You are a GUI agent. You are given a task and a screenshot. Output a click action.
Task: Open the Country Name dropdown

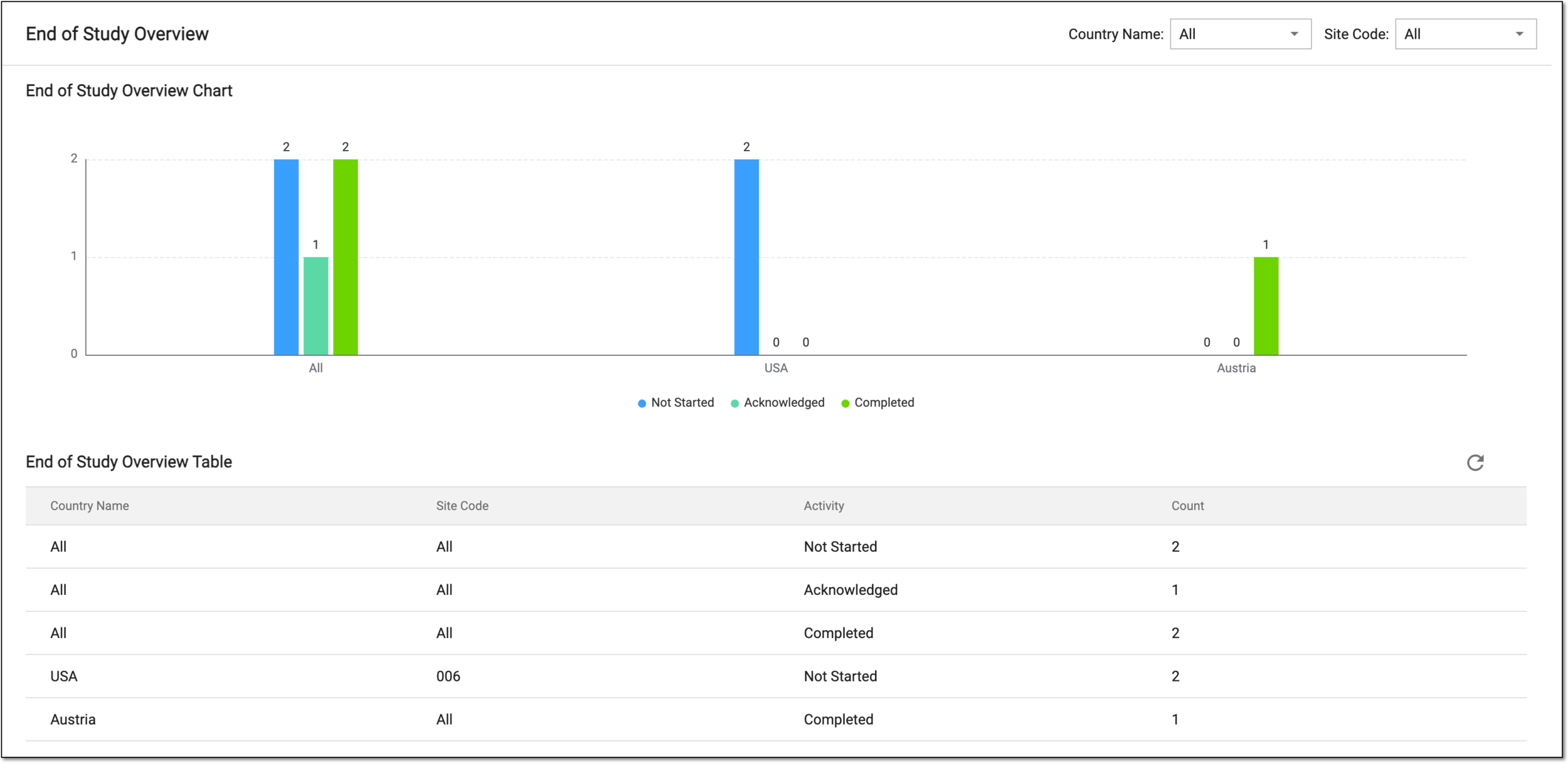pos(1240,34)
